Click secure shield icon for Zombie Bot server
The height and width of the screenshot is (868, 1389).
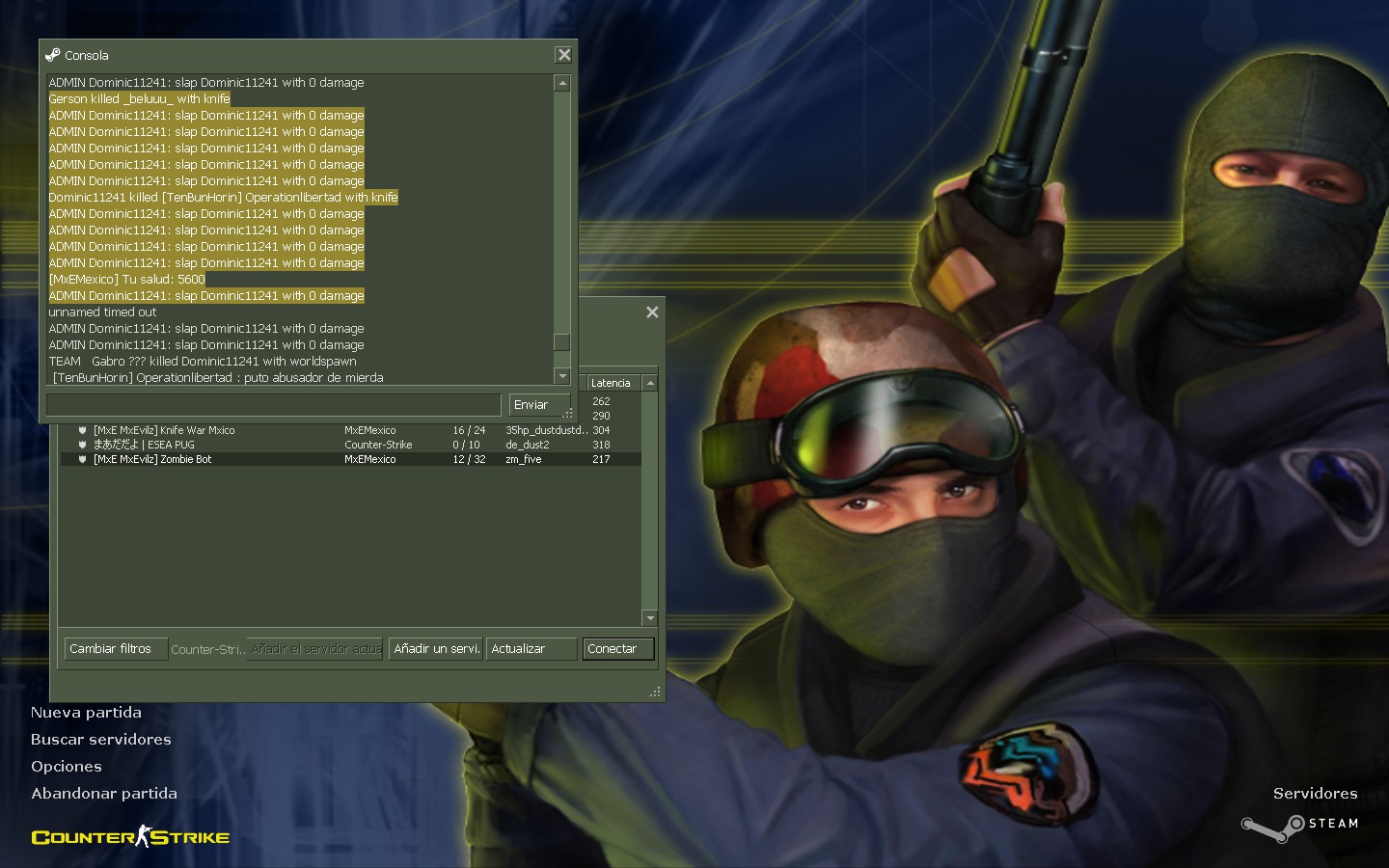point(83,459)
